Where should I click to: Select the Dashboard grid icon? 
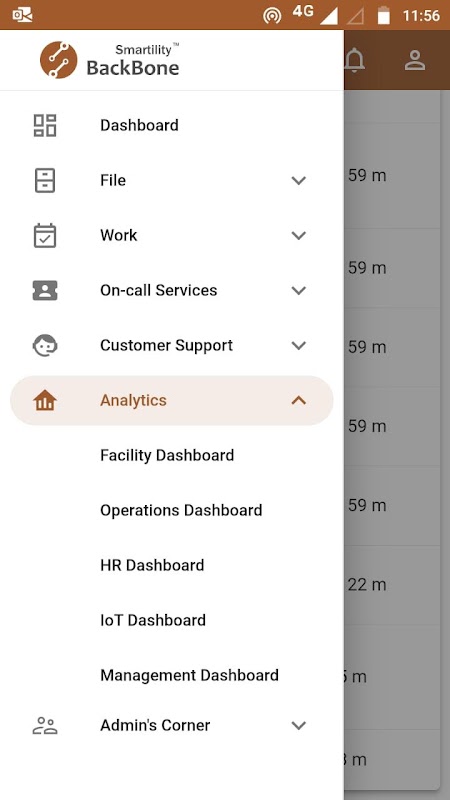(x=45, y=126)
